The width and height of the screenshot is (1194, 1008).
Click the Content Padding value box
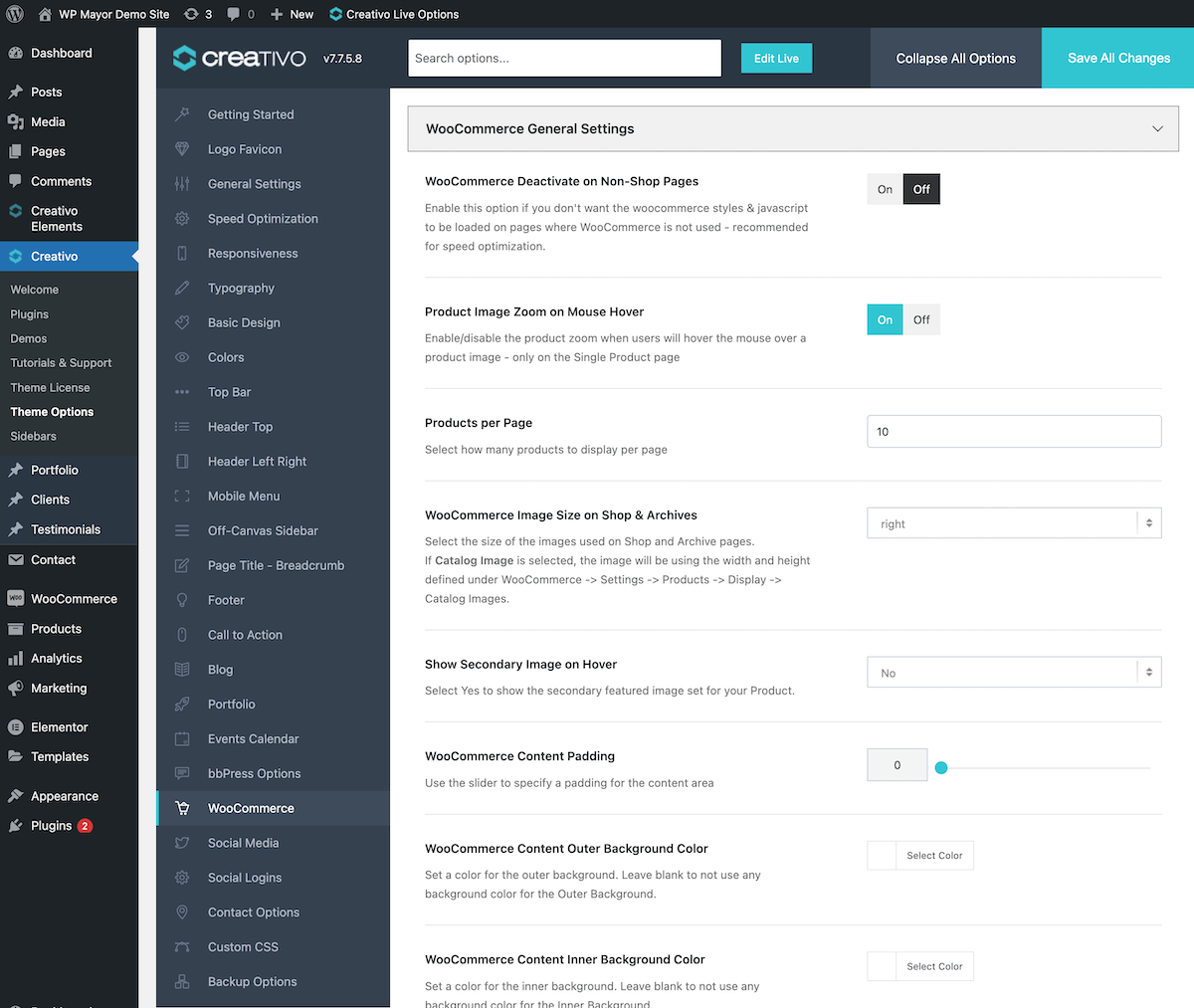point(897,765)
